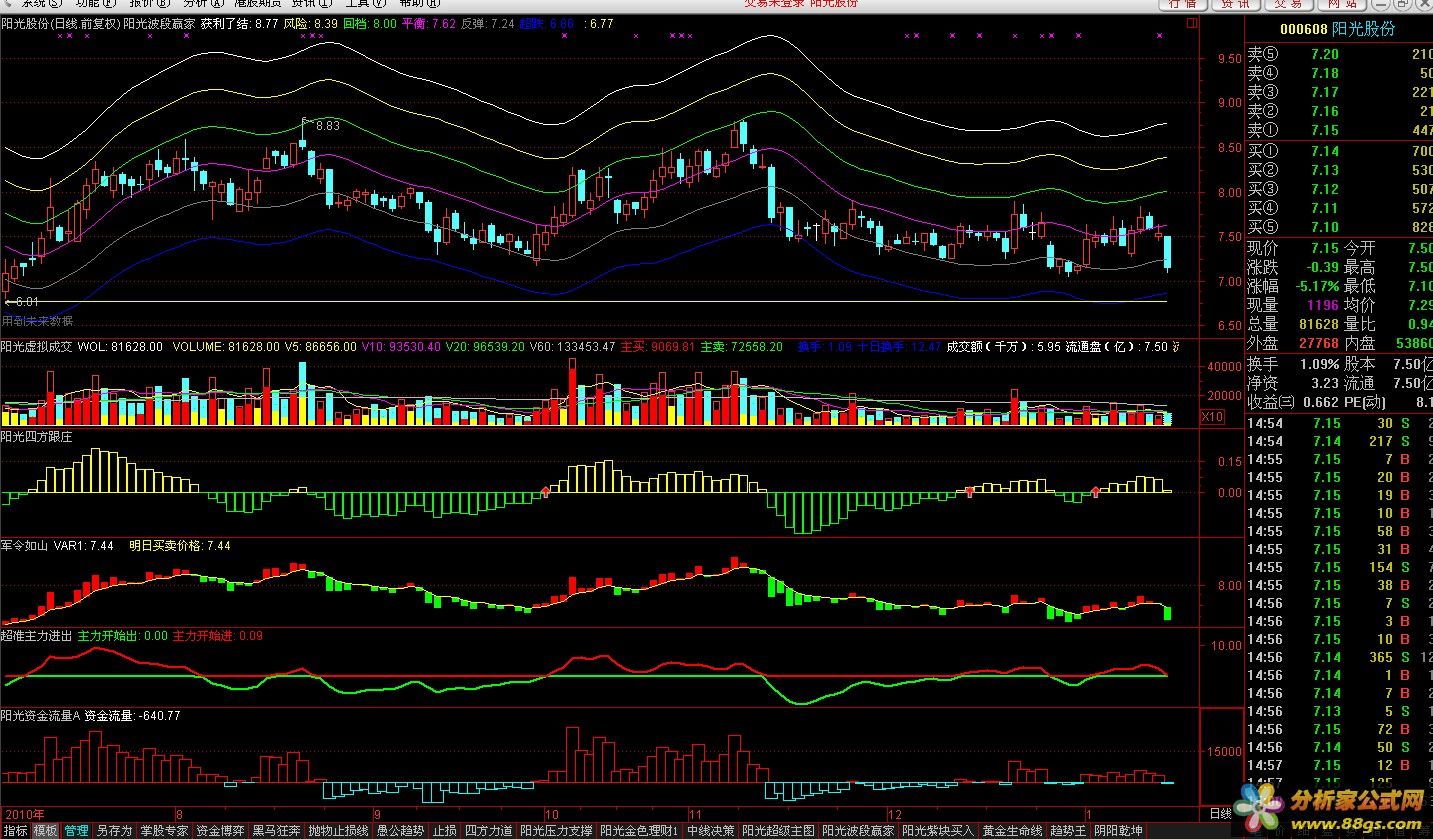Click the 阳光资金流量A panel title
This screenshot has width=1433, height=839.
41,715
